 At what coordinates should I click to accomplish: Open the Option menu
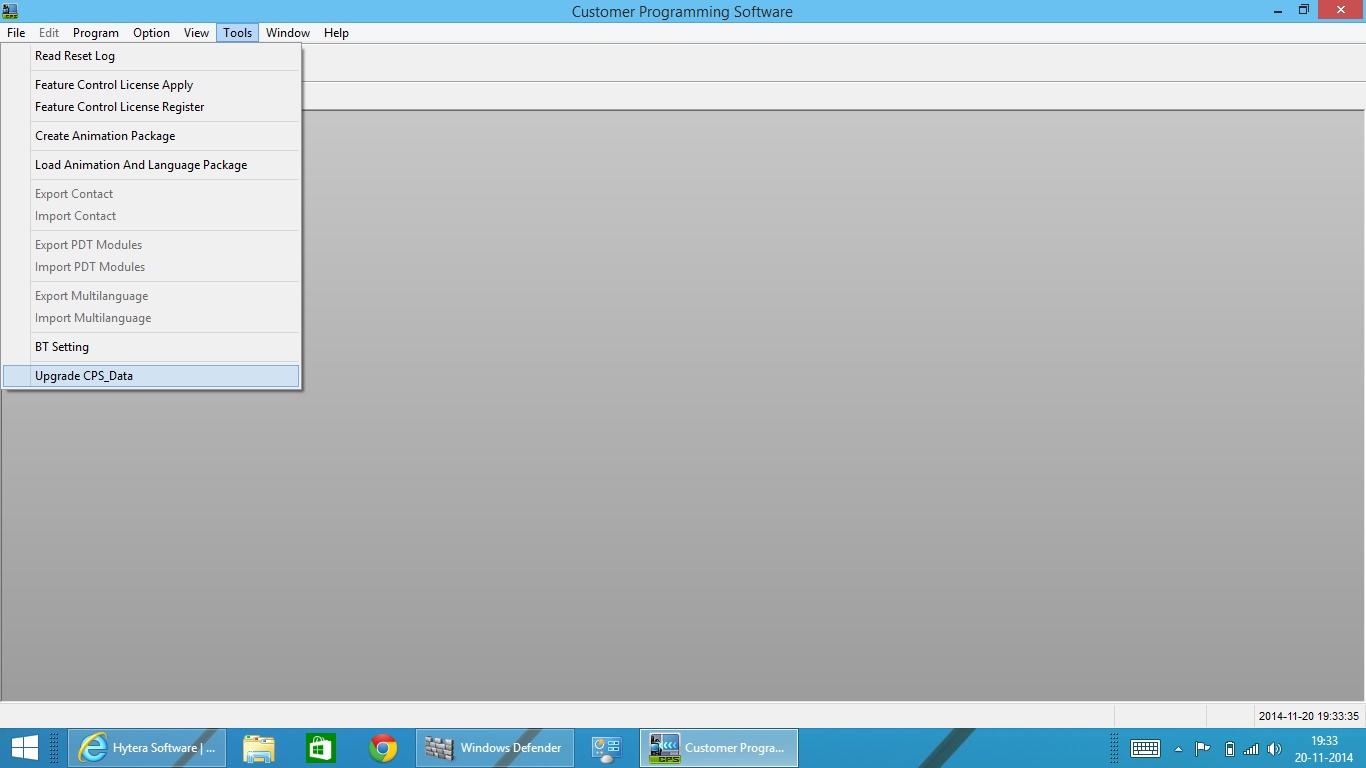[x=152, y=33]
